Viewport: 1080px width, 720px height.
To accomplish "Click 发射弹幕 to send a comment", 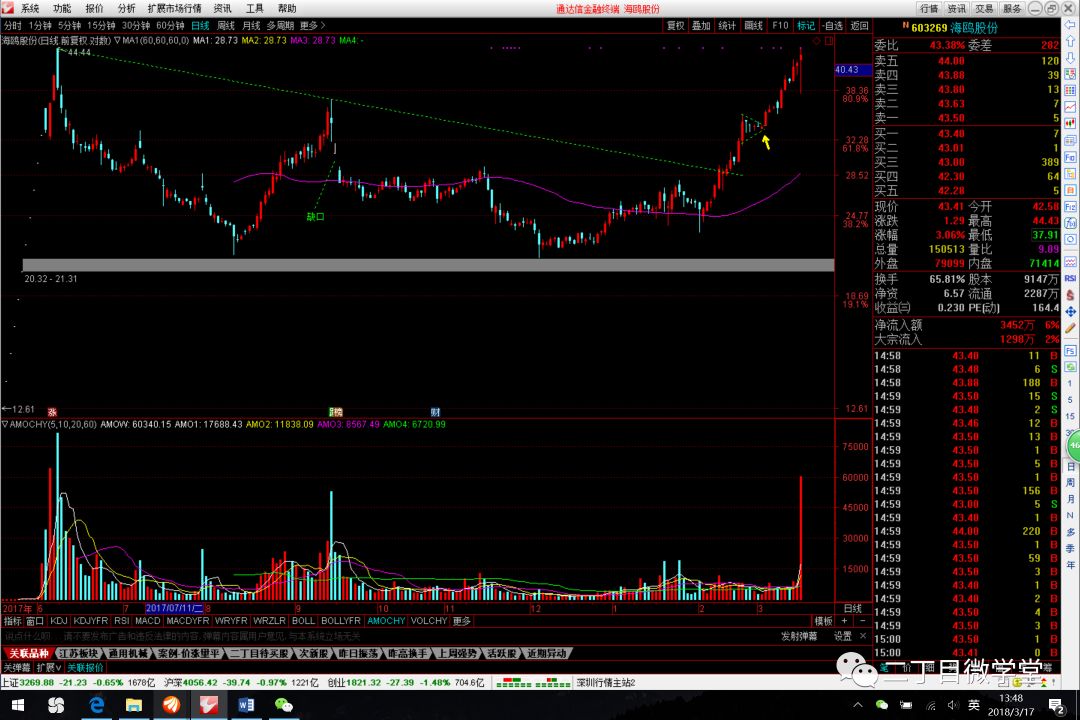I will coord(798,636).
